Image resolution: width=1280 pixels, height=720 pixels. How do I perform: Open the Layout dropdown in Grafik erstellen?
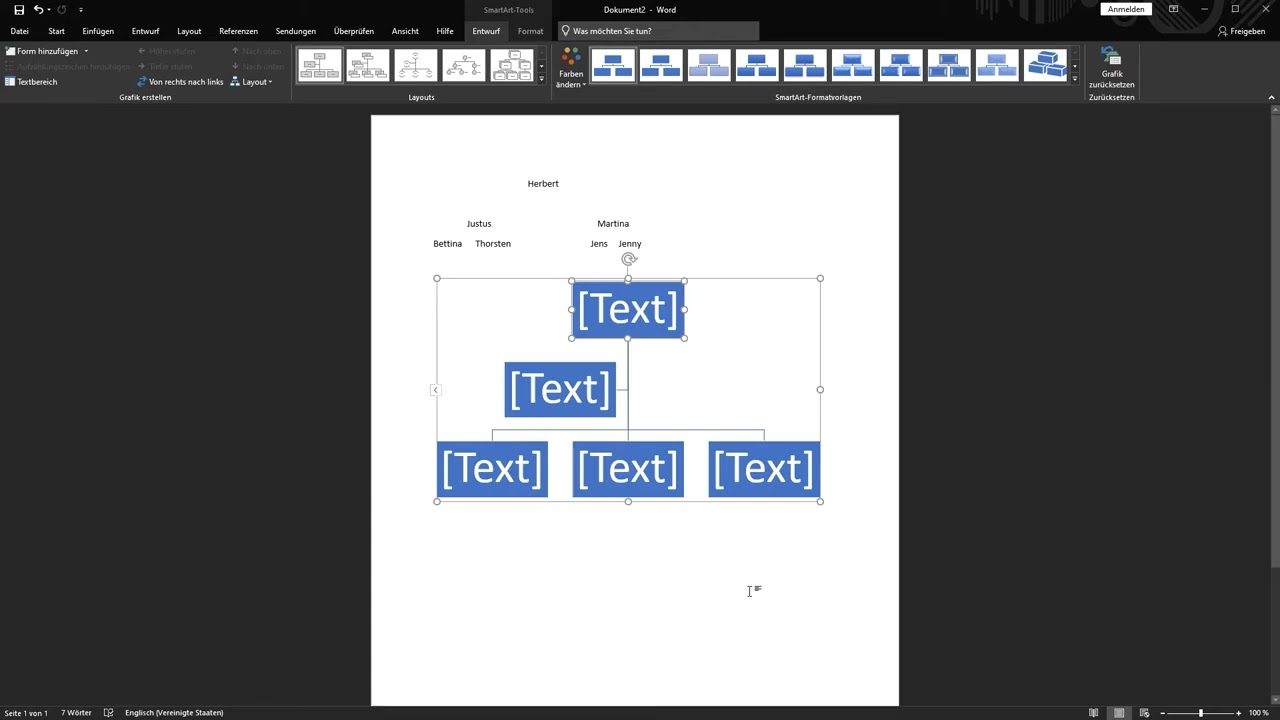pyautogui.click(x=251, y=82)
